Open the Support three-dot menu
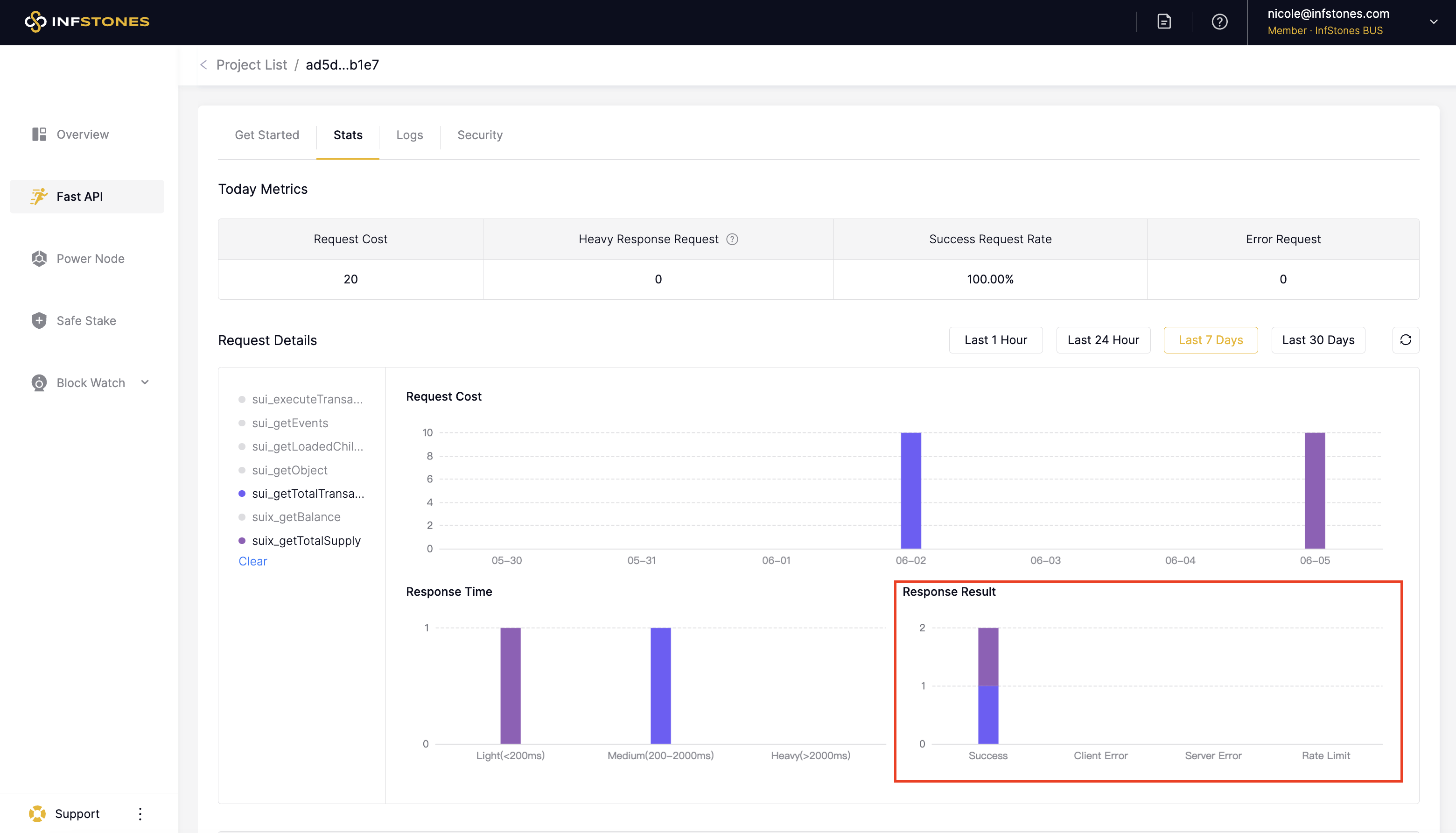The image size is (1456, 833). tap(140, 813)
